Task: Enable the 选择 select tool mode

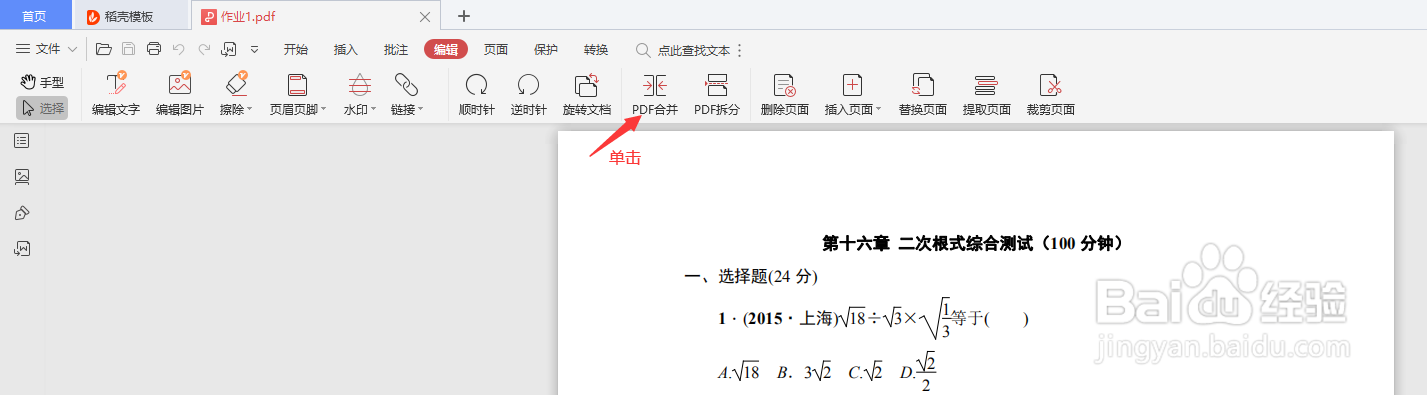Action: pyautogui.click(x=42, y=108)
